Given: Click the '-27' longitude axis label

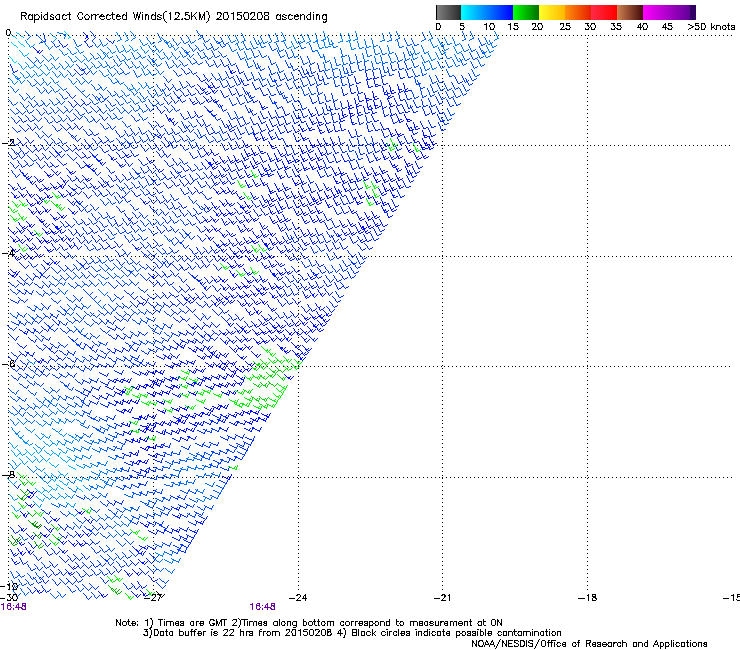Looking at the screenshot, I should [x=153, y=597].
